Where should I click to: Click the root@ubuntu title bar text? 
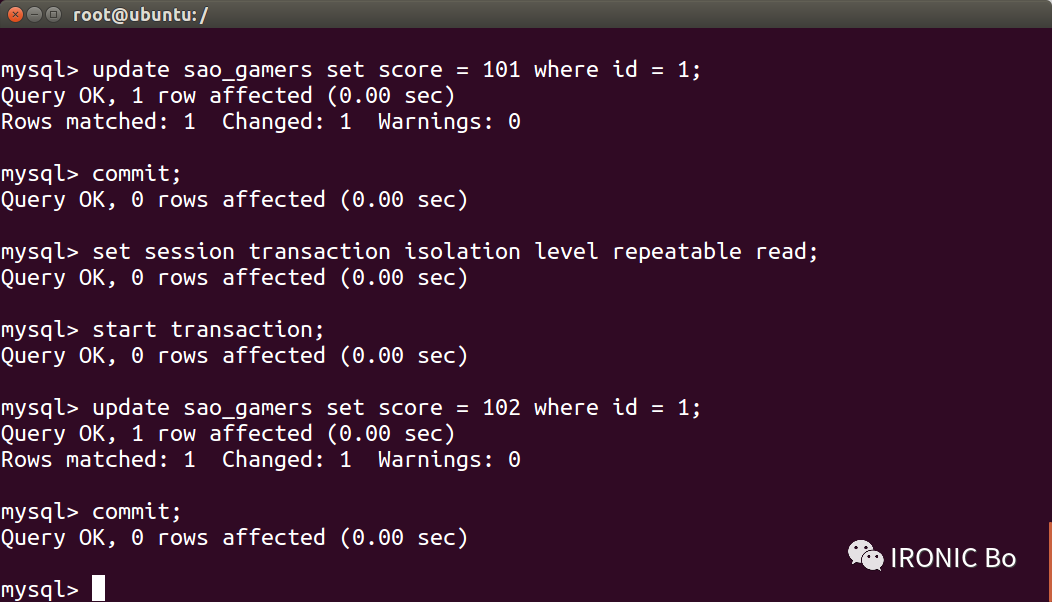pyautogui.click(x=140, y=15)
